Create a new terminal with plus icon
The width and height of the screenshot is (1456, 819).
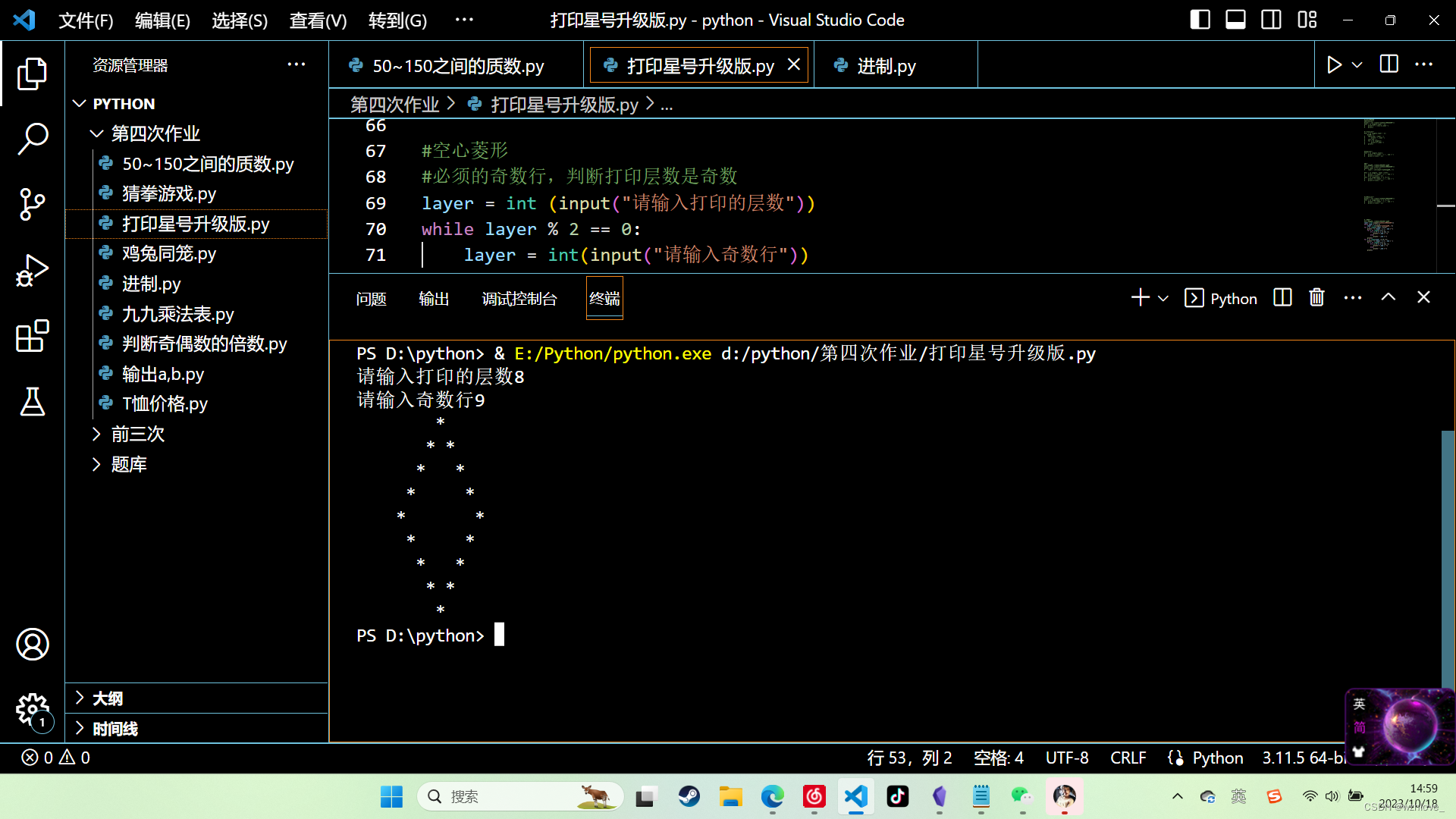1140,298
